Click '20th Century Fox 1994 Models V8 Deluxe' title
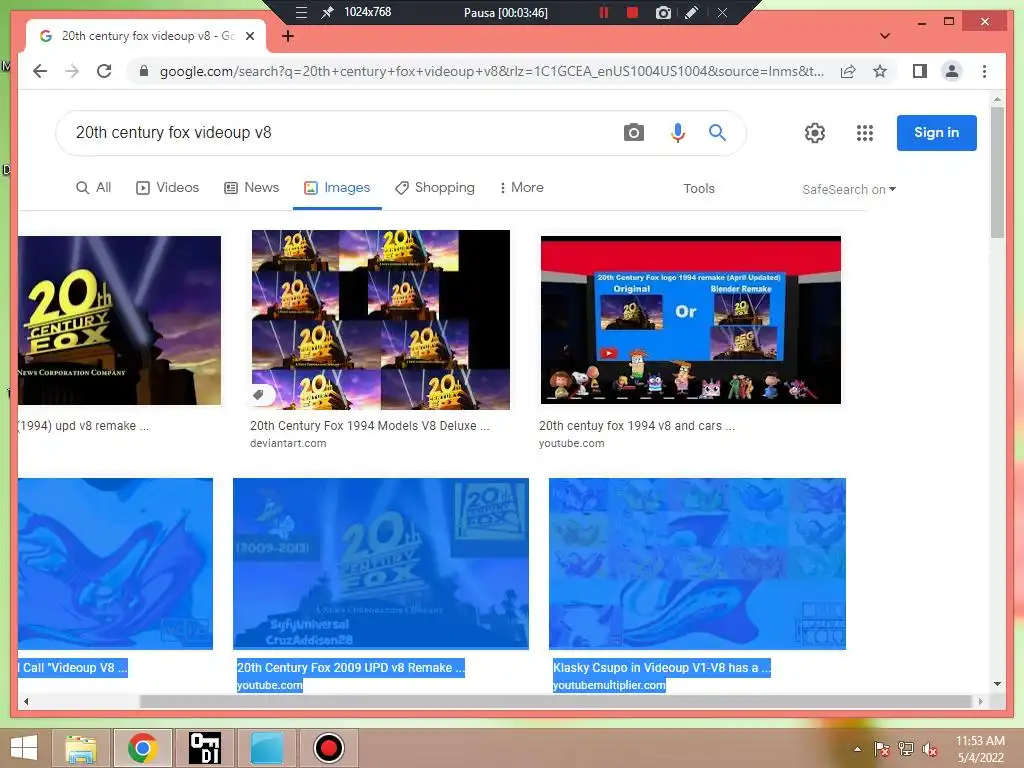The width and height of the screenshot is (1024, 768). click(370, 426)
